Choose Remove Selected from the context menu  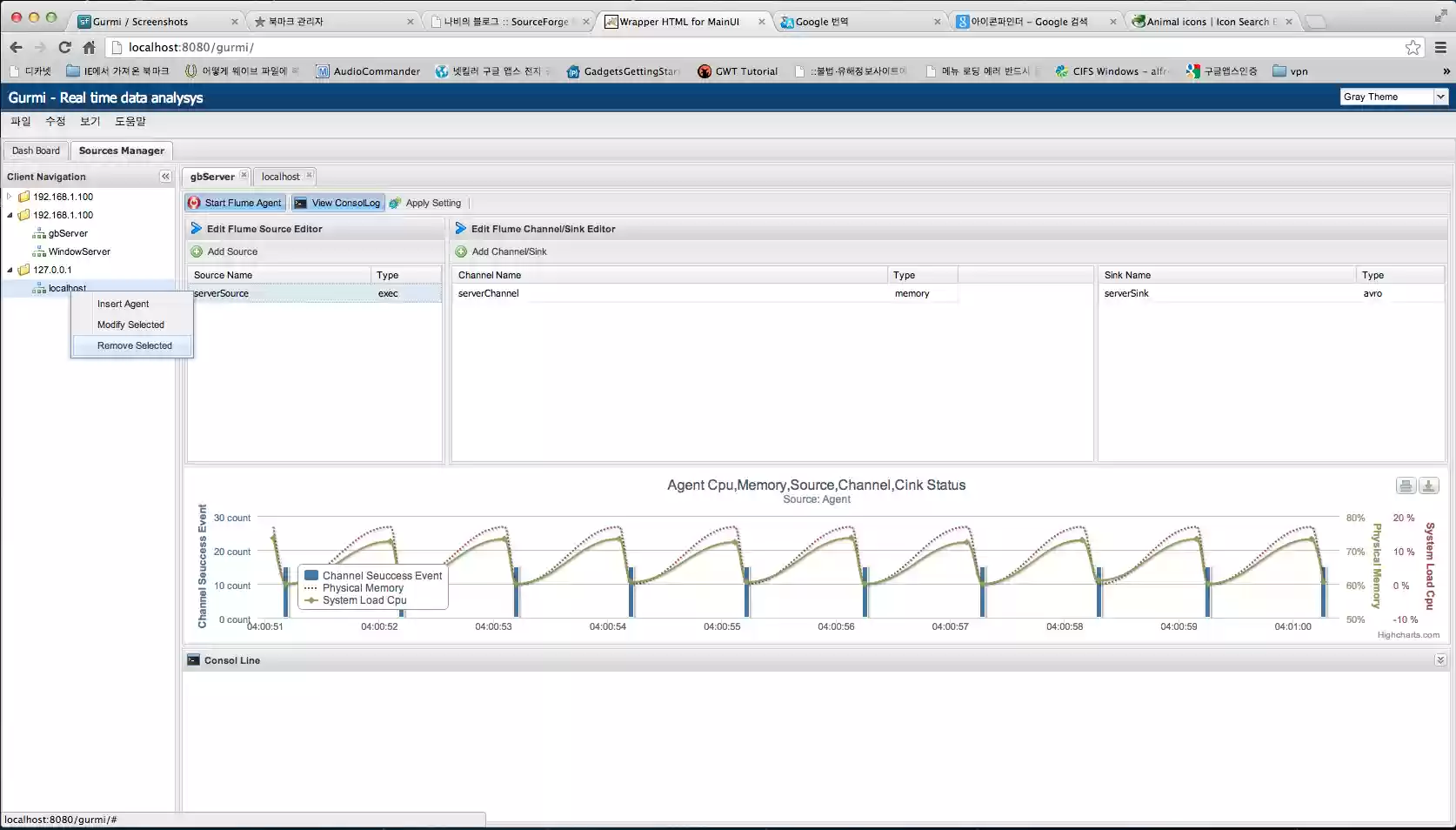coord(132,345)
